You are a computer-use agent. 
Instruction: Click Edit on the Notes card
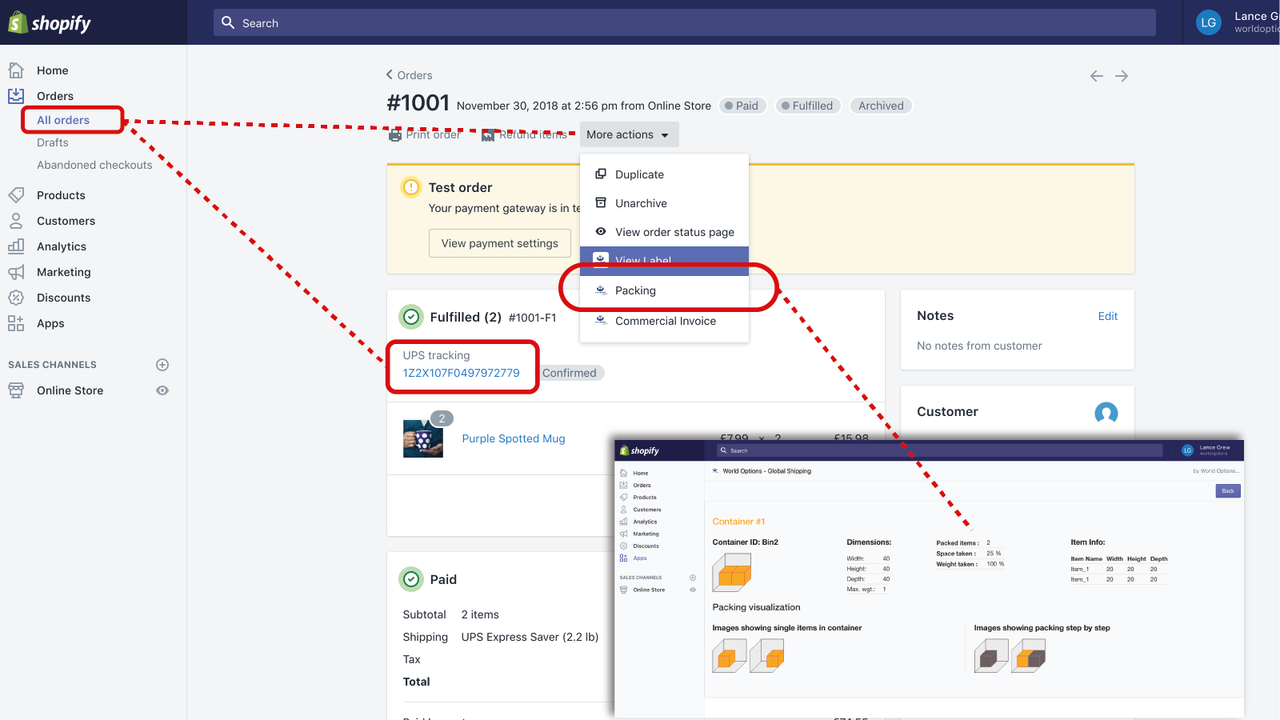[x=1107, y=315]
